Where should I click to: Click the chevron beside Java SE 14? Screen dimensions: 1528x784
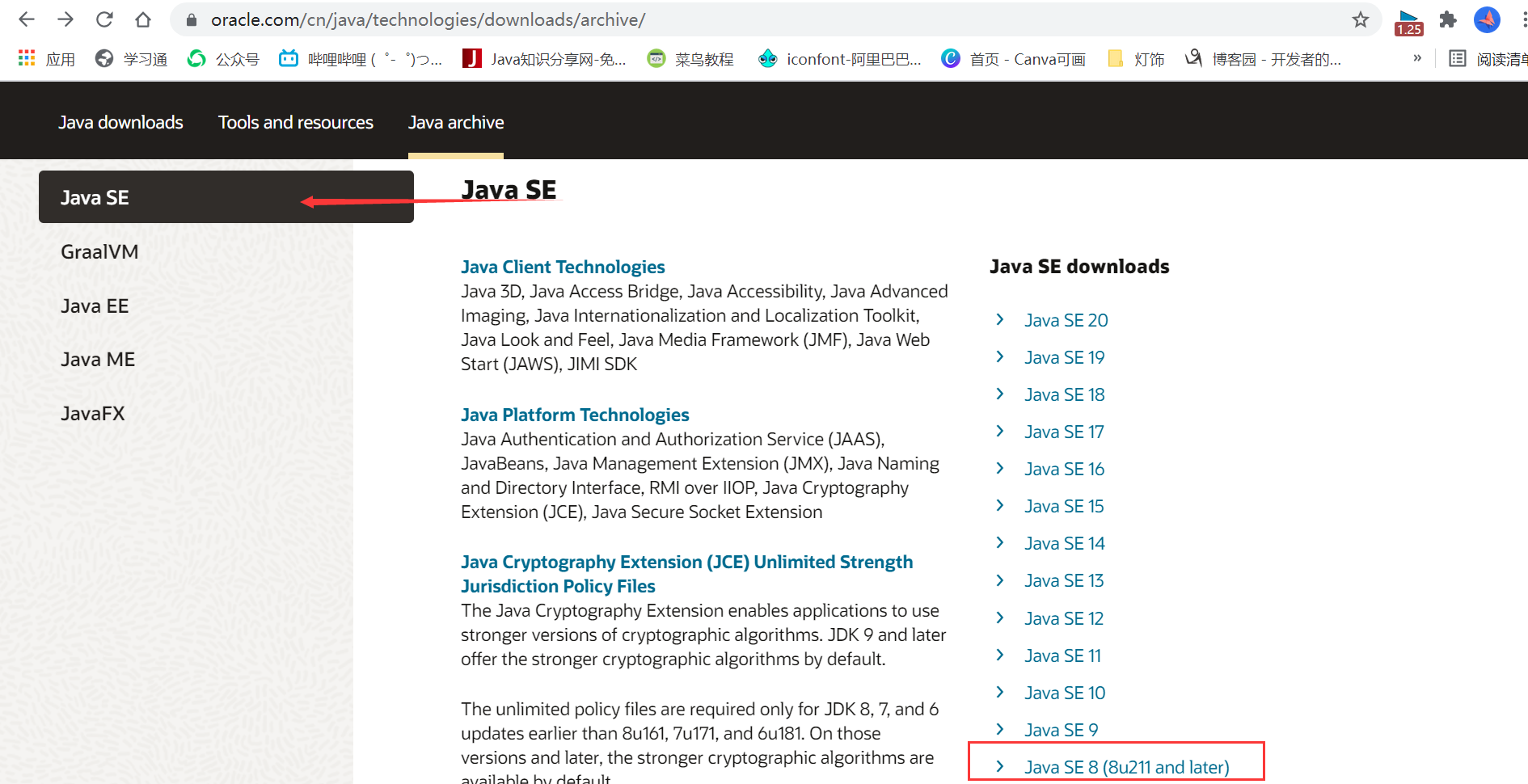(x=1000, y=543)
